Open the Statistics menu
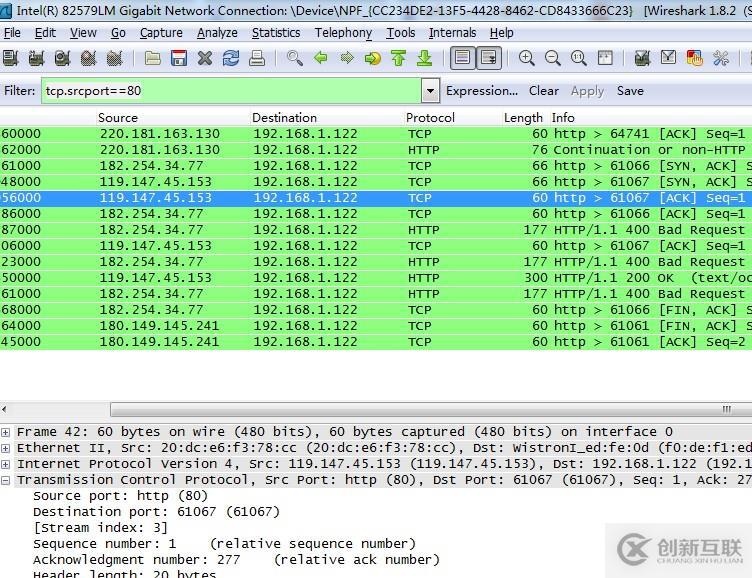Screen dimensions: 752x578 (x=276, y=33)
